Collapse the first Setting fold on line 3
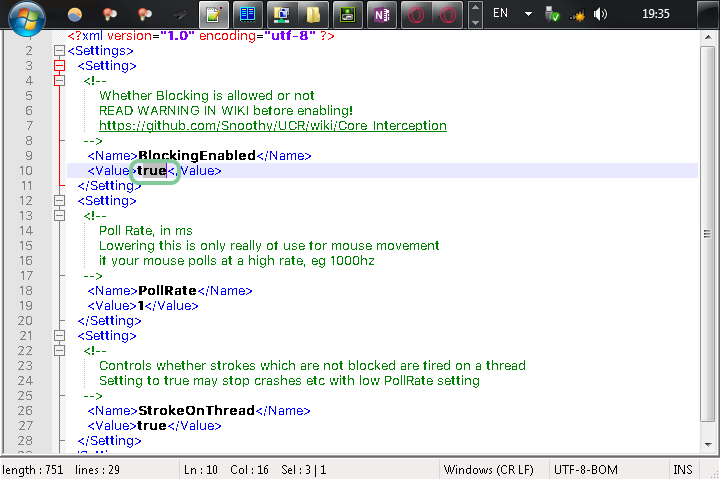The width and height of the screenshot is (720, 480). pyautogui.click(x=59, y=66)
